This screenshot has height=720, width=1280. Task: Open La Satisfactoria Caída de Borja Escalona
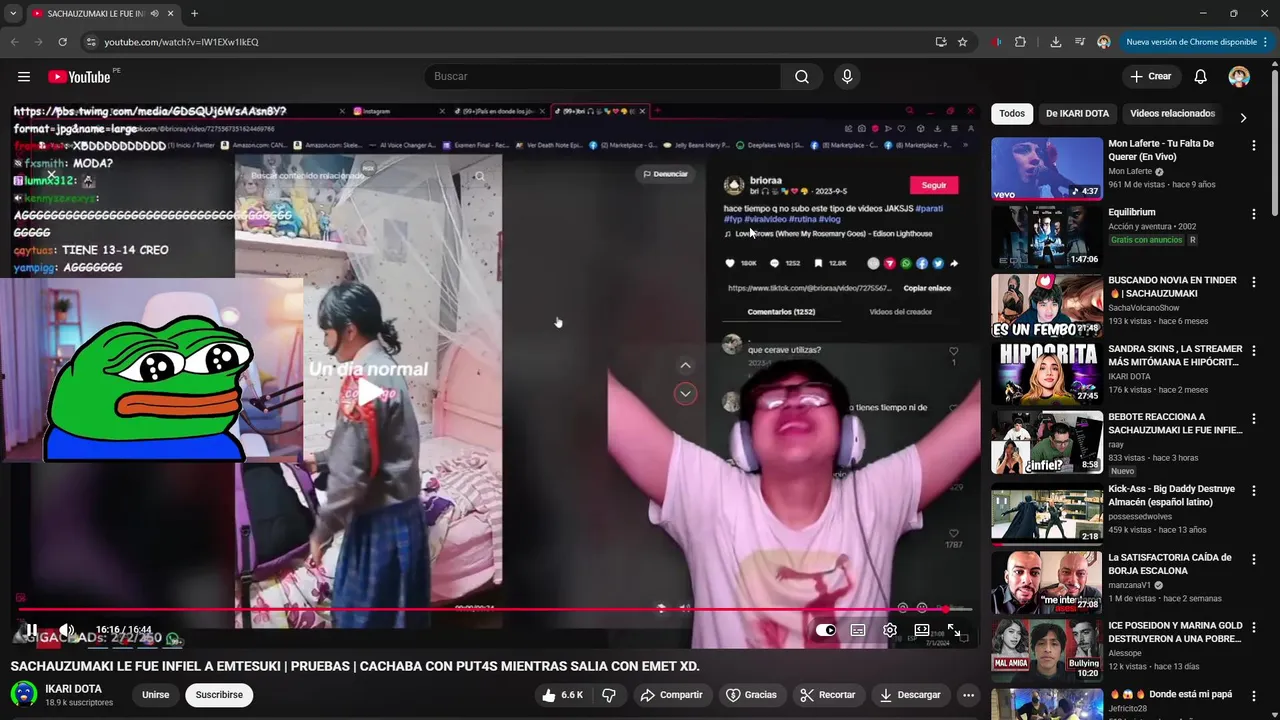(1170, 564)
